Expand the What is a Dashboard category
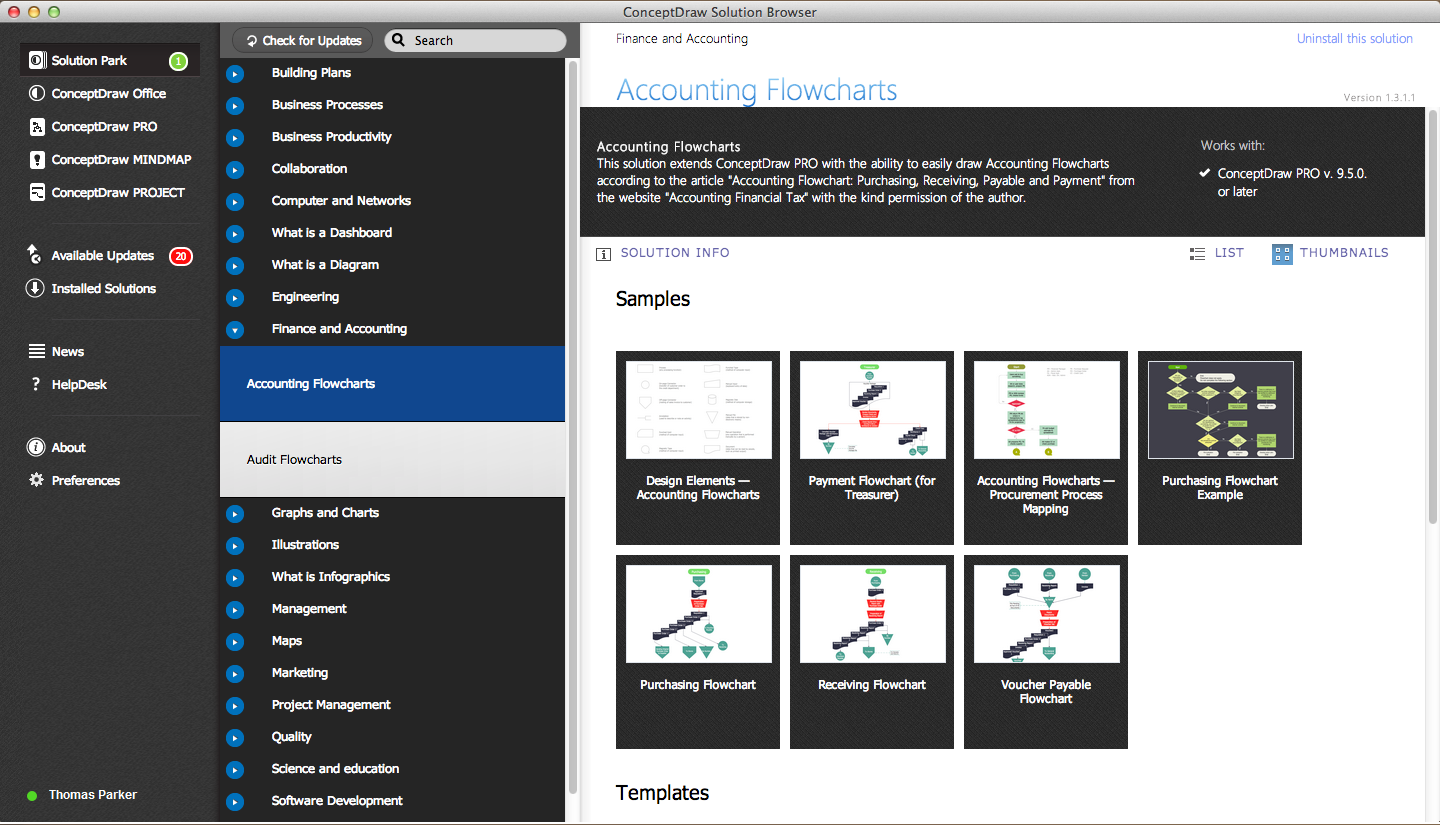Image resolution: width=1440 pixels, height=825 pixels. pyautogui.click(x=235, y=234)
